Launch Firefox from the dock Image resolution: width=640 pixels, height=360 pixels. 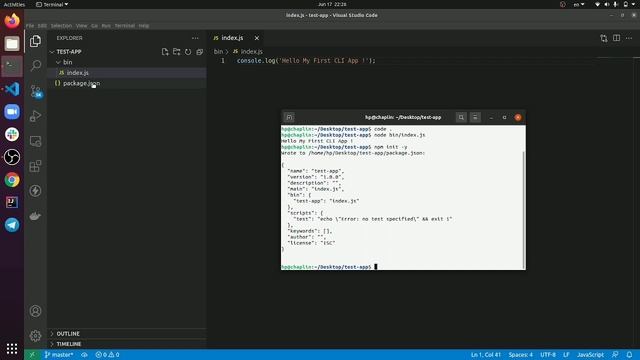coord(12,20)
